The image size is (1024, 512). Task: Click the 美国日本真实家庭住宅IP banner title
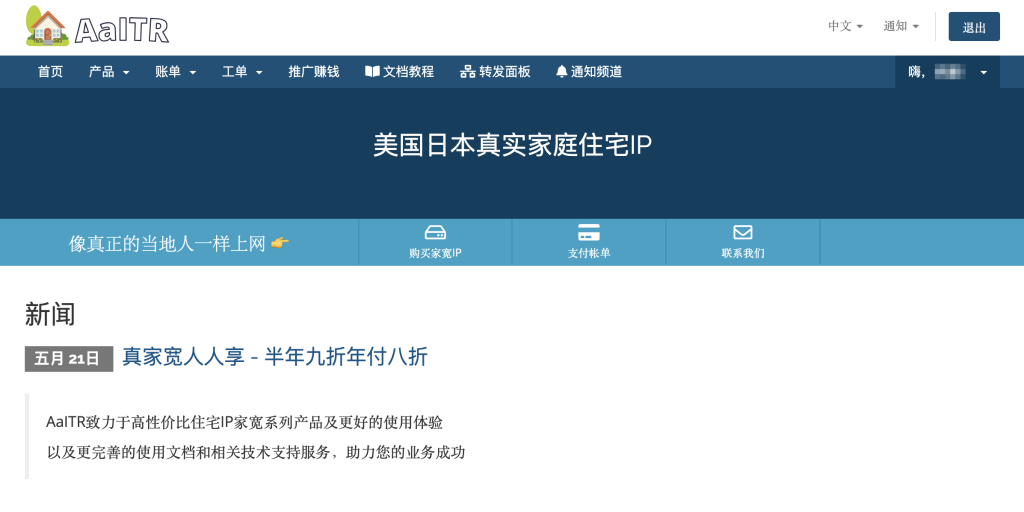pos(512,145)
